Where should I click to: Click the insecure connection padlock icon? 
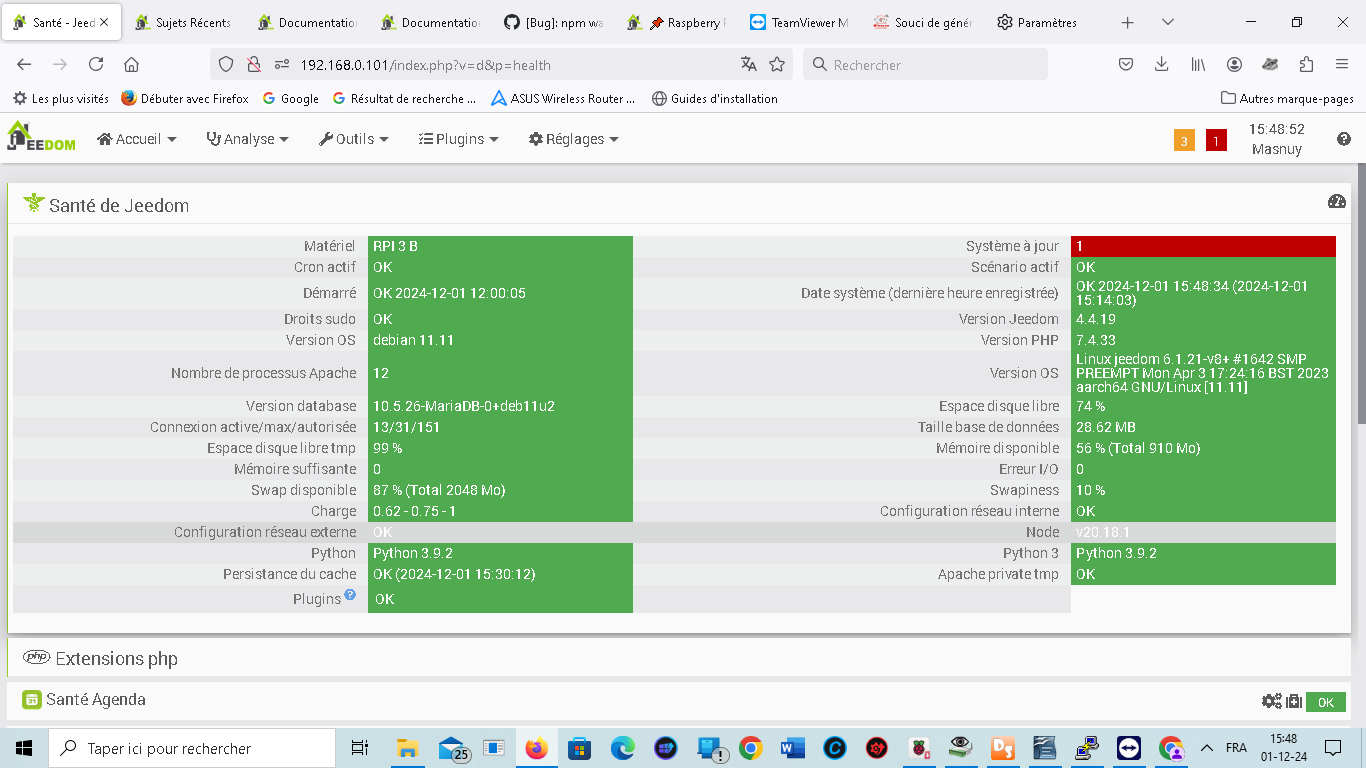254,65
